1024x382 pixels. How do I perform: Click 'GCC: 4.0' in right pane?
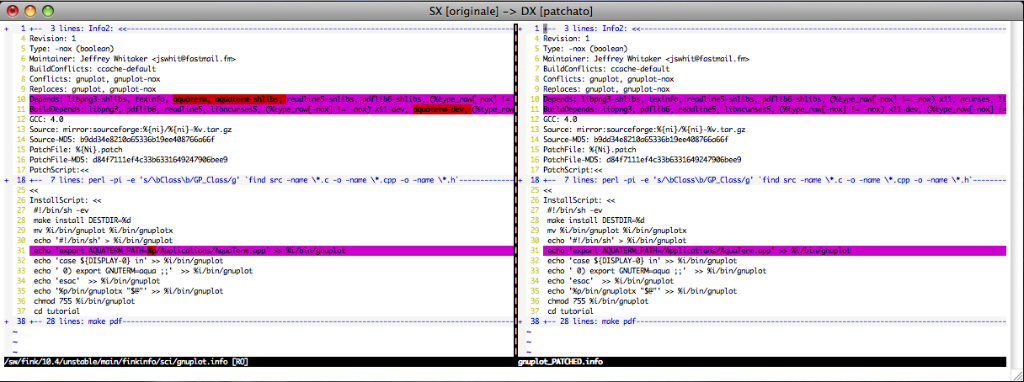click(x=560, y=119)
